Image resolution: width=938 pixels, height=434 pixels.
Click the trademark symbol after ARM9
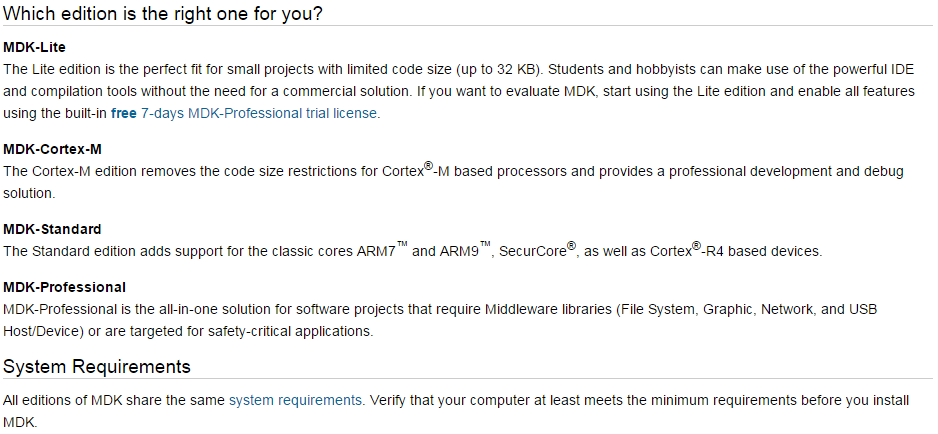click(x=485, y=245)
